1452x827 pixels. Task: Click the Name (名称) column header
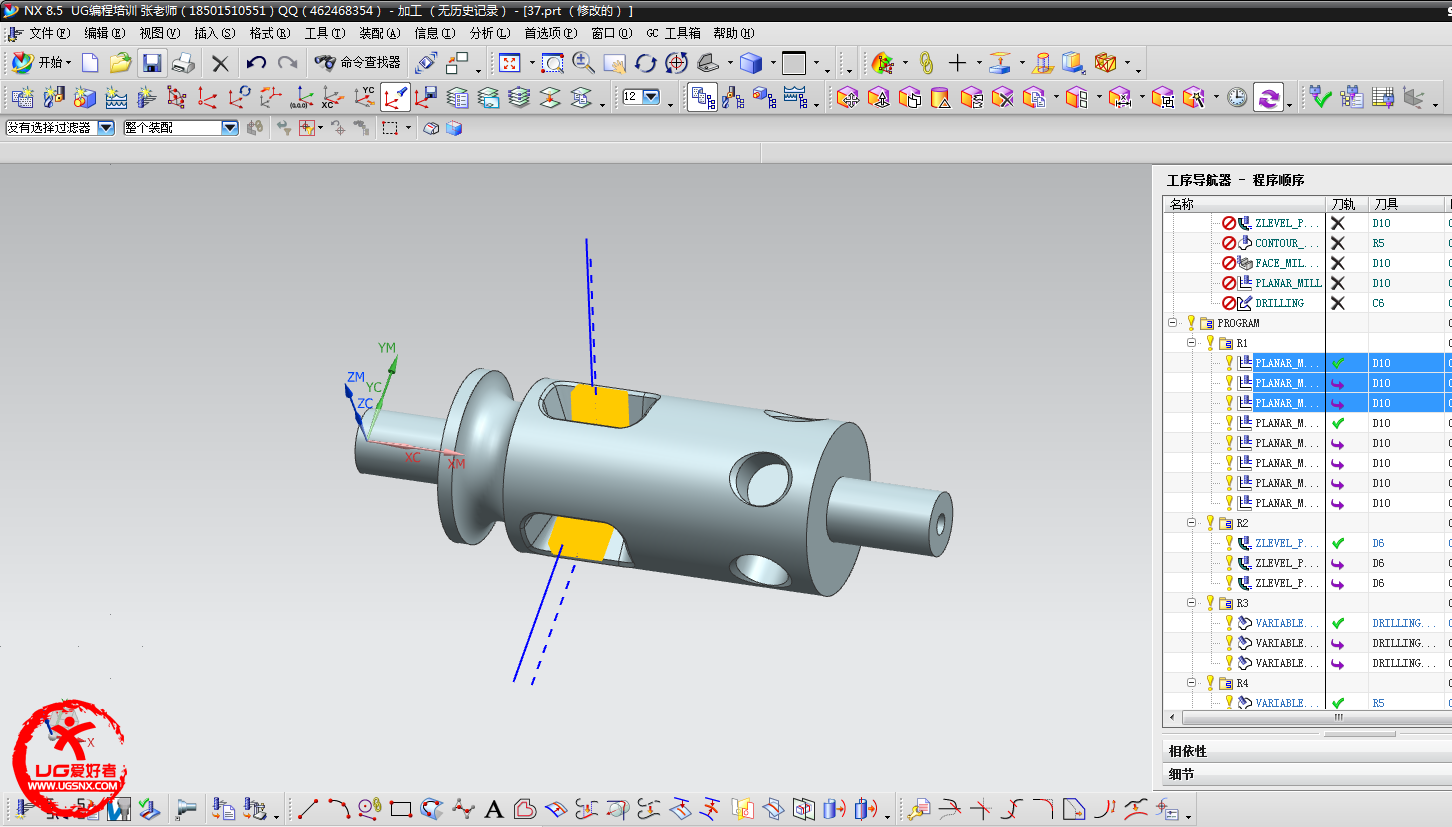1244,204
